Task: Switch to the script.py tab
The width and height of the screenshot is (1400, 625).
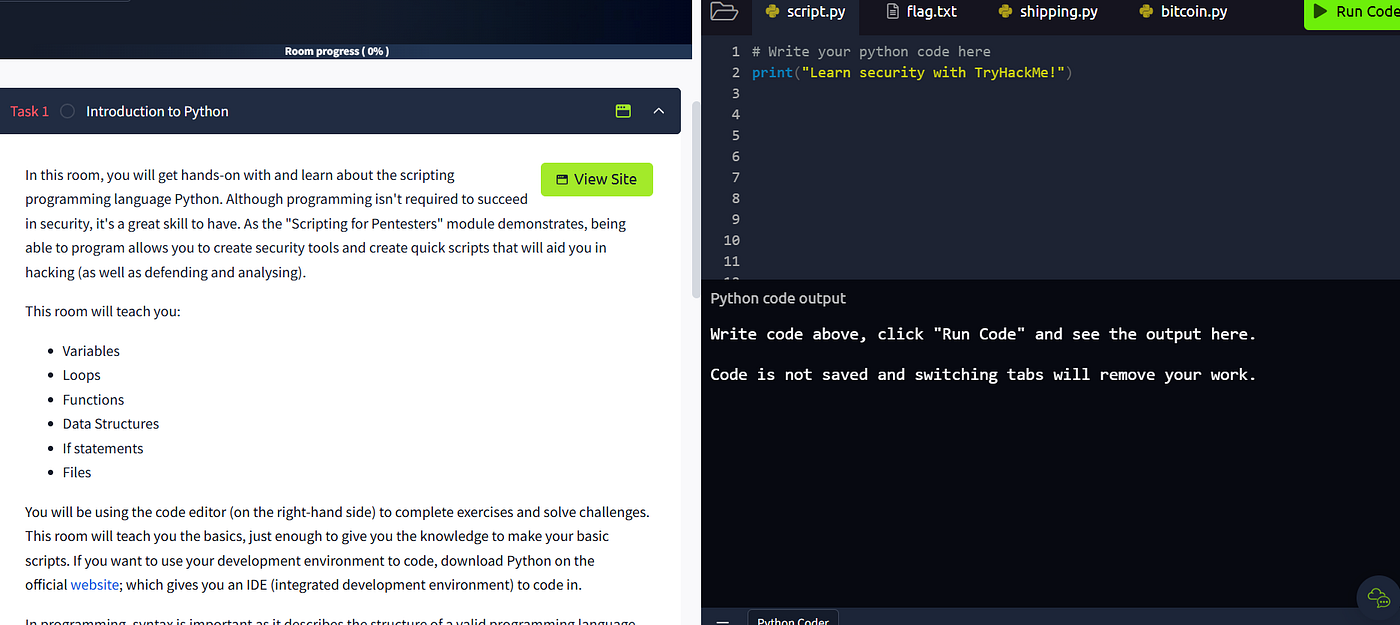Action: click(806, 12)
